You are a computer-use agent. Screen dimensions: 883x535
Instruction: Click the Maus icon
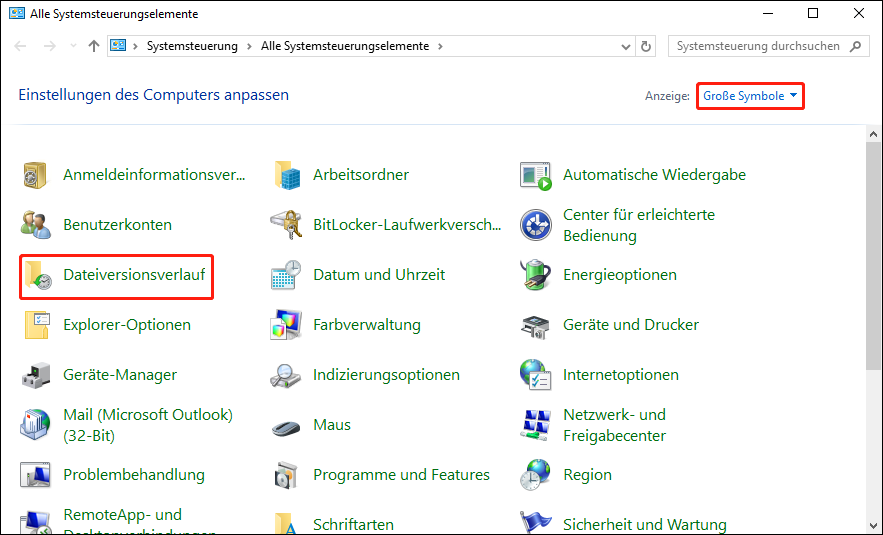(x=287, y=425)
